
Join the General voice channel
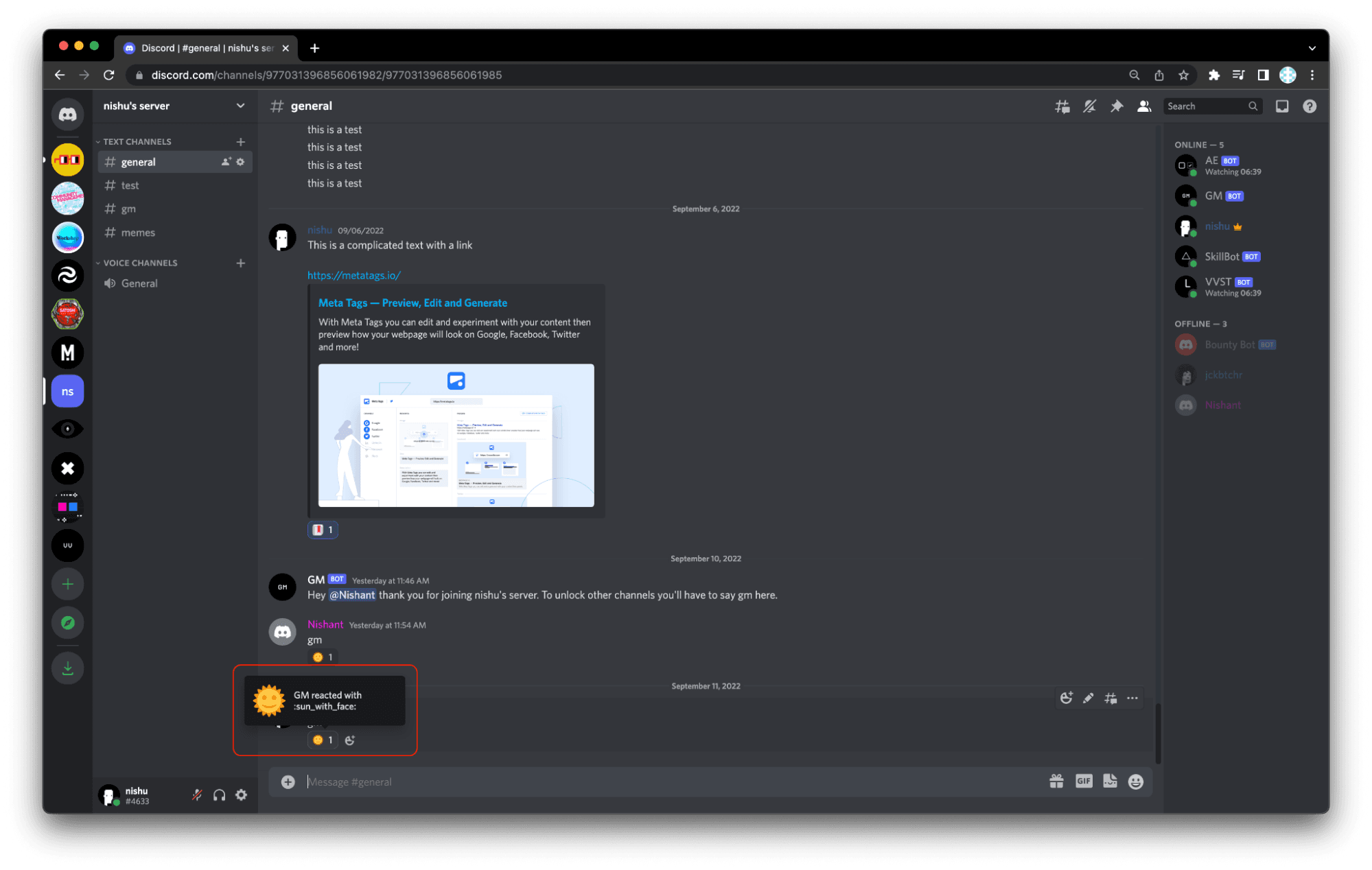click(x=176, y=283)
